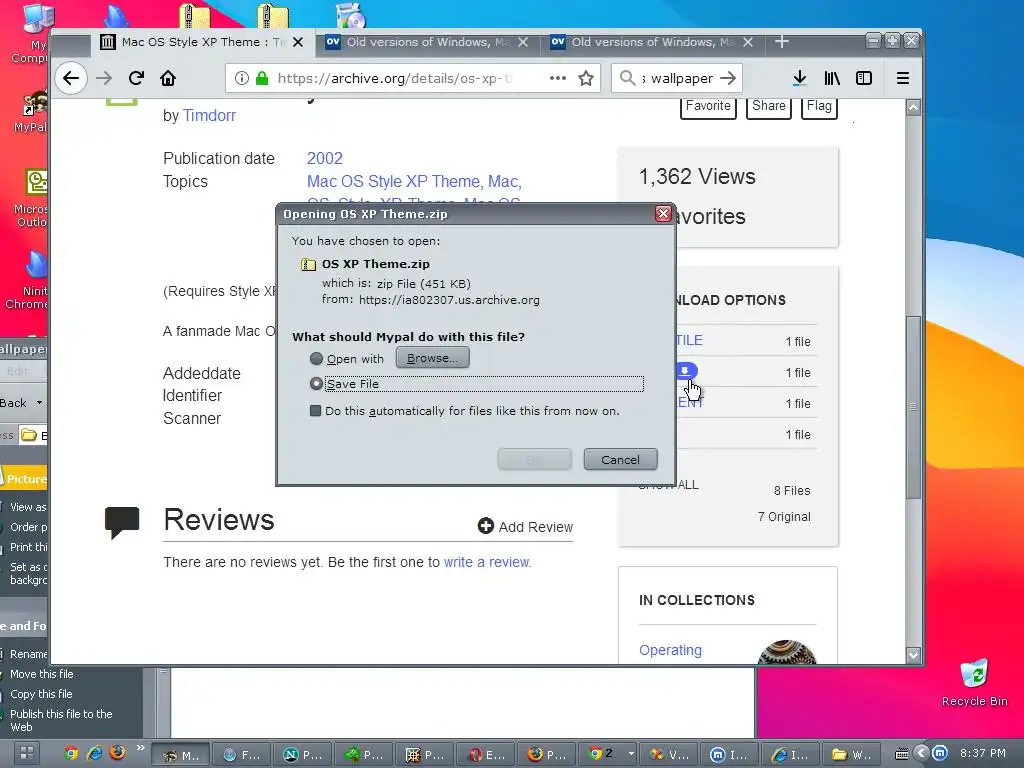Click the Flag button
This screenshot has height=768, width=1024.
point(819,106)
